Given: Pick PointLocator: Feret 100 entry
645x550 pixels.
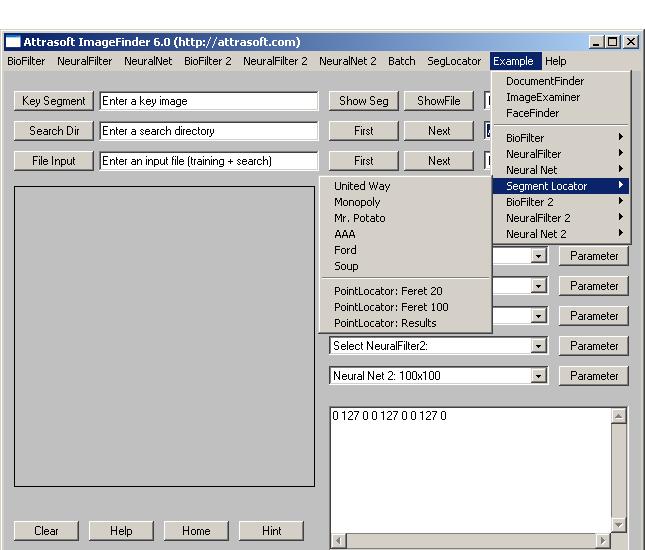Looking at the screenshot, I should [x=391, y=307].
